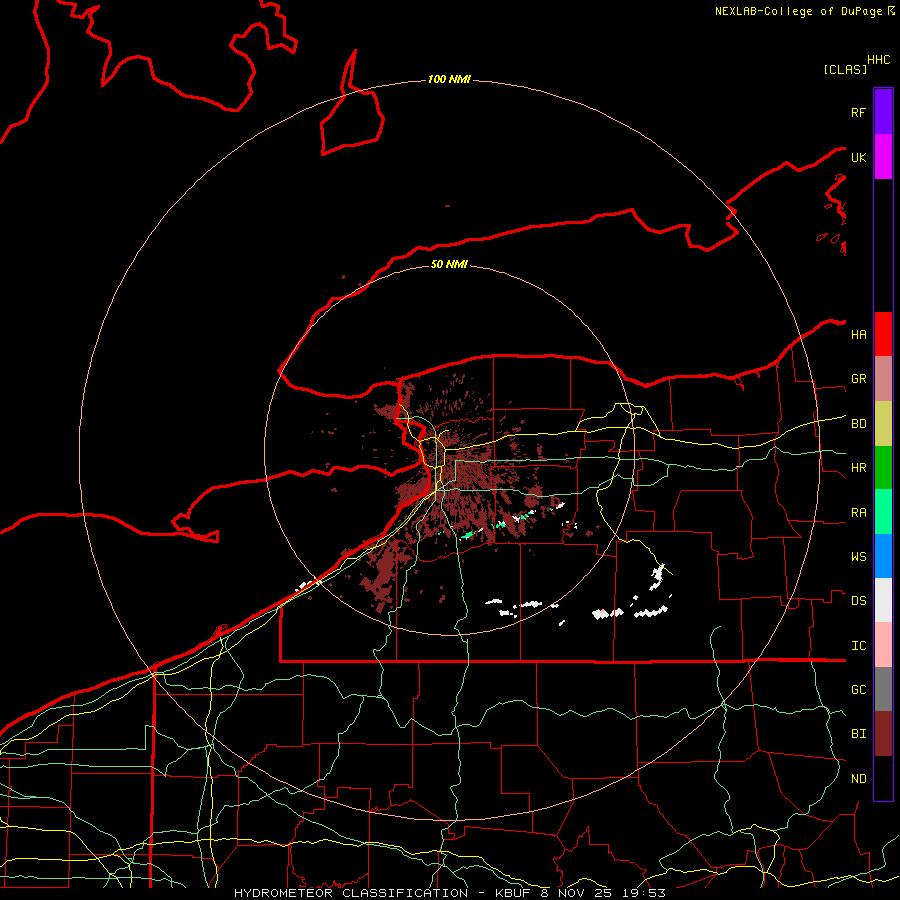Click the HHC product code label
Image resolution: width=900 pixels, height=900 pixels.
879,60
